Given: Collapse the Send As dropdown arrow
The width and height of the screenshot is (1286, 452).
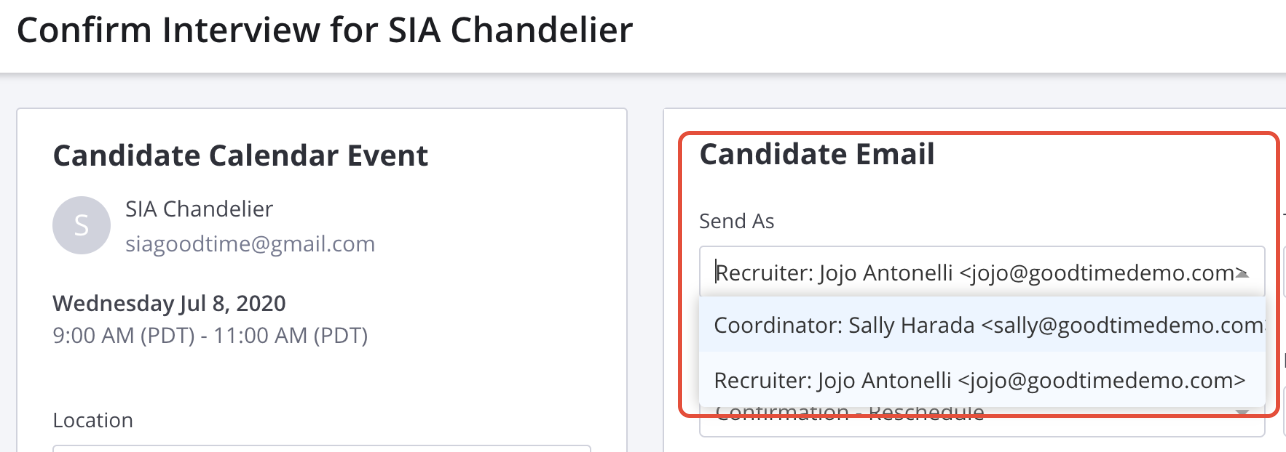Looking at the screenshot, I should coord(1243,272).
